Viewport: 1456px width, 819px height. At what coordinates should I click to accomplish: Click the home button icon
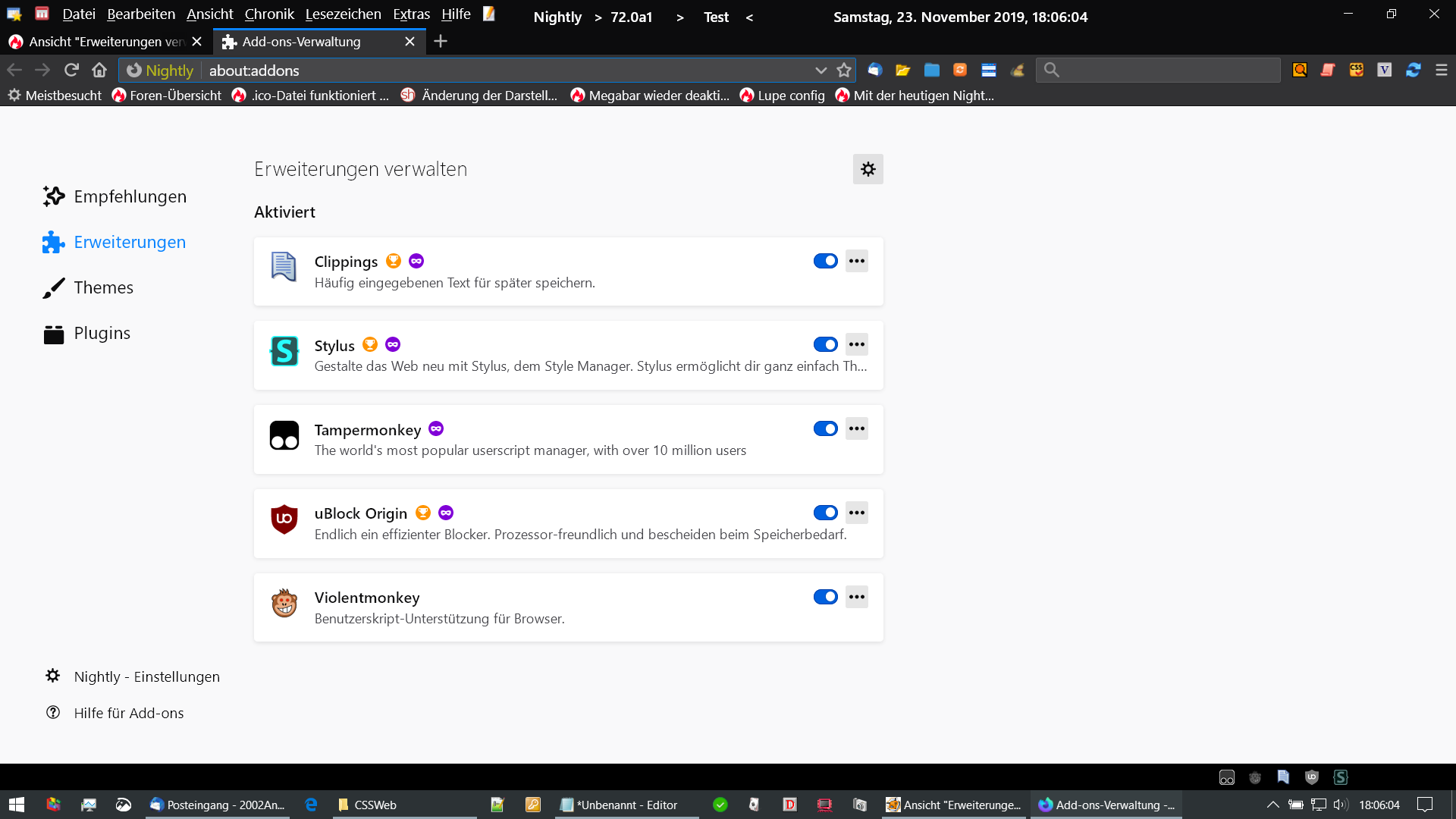tap(99, 70)
